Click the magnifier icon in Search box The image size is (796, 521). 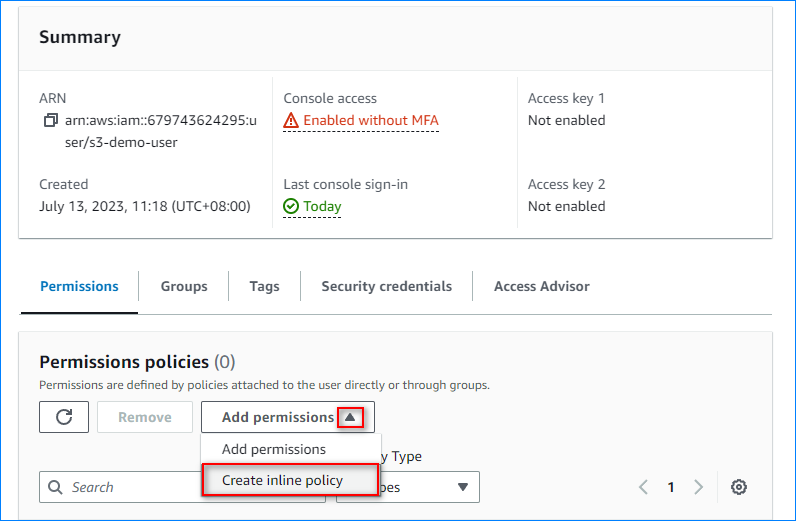[55, 487]
